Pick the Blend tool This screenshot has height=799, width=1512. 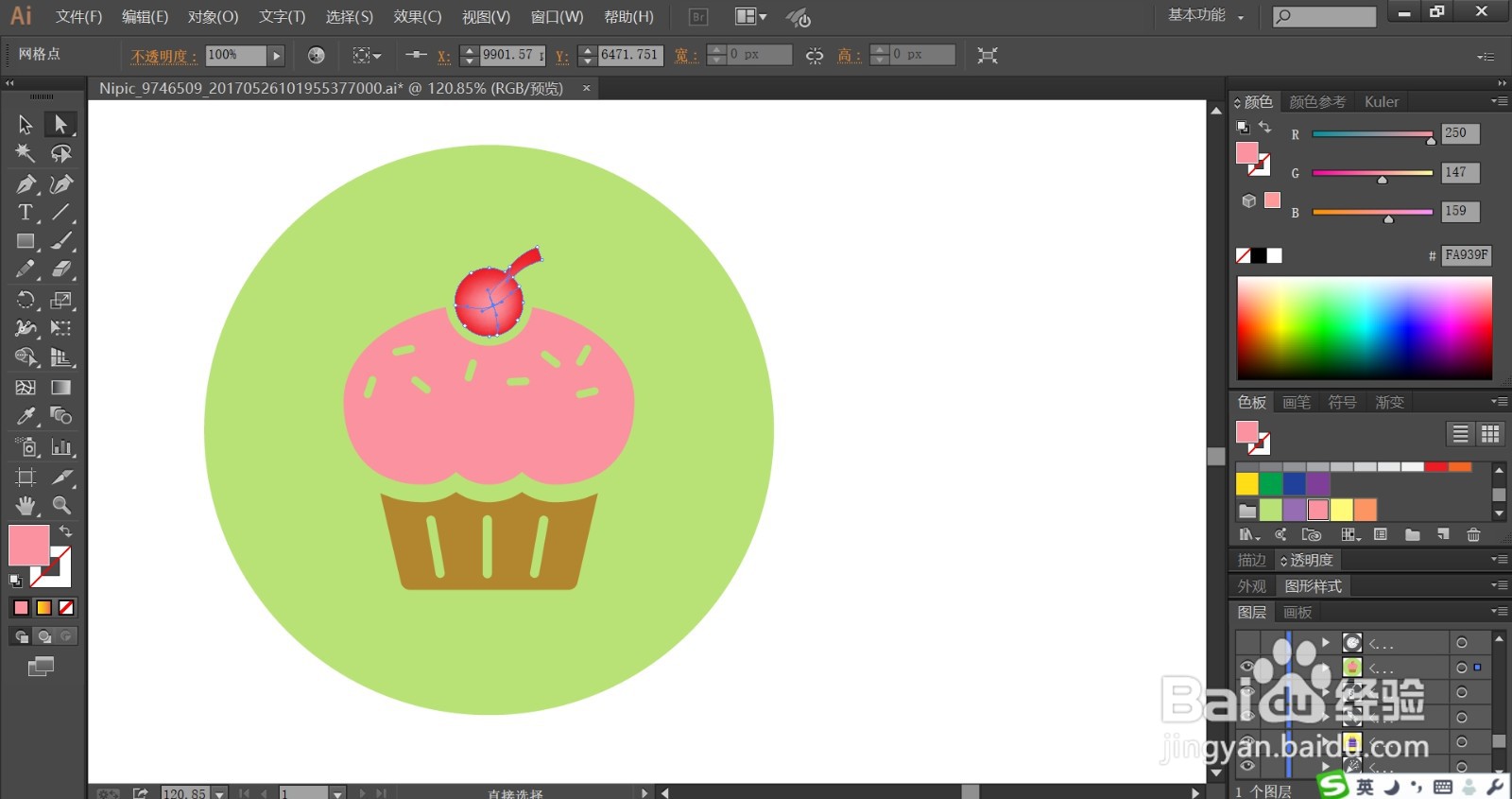coord(60,416)
